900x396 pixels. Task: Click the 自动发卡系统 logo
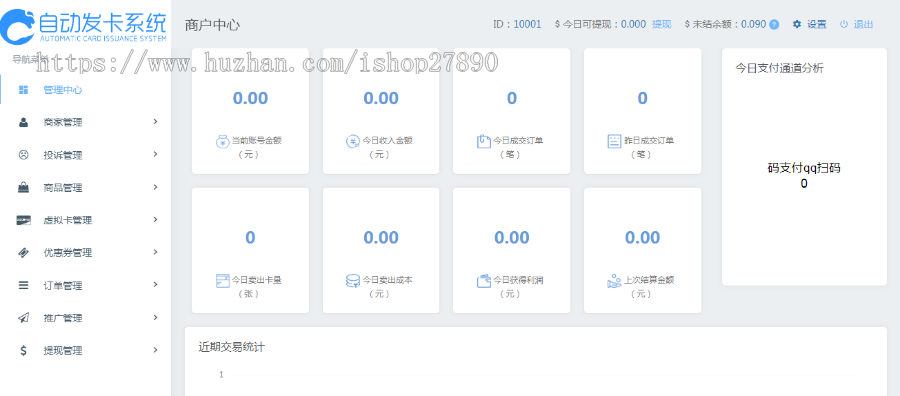(84, 26)
